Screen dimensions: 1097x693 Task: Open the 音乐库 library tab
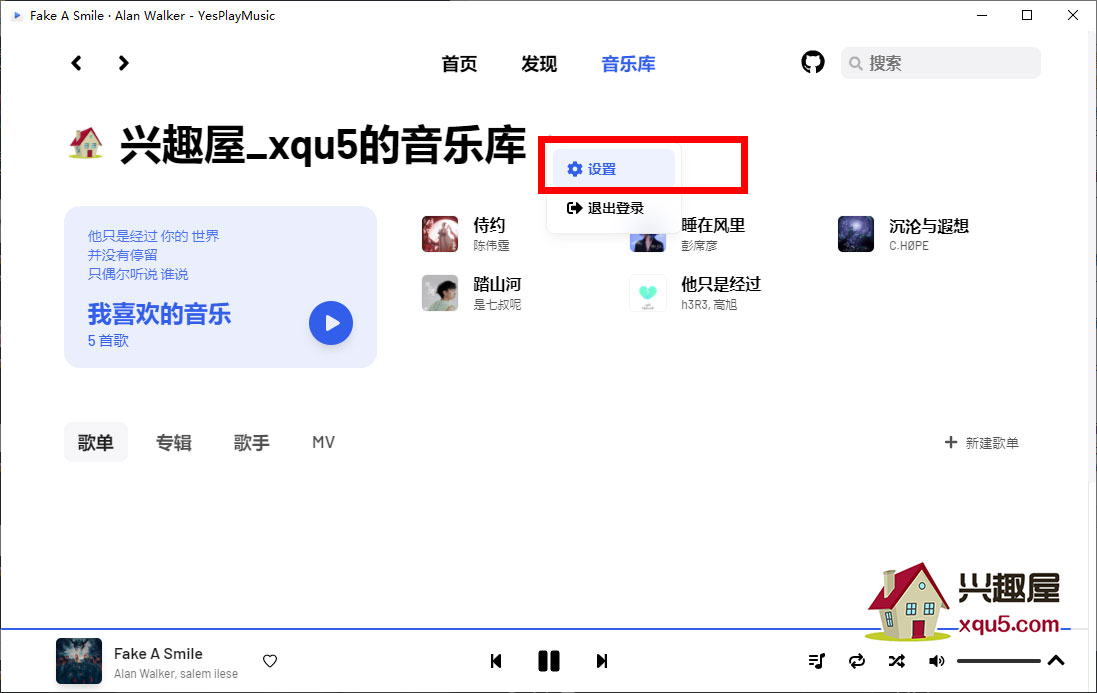coord(628,64)
